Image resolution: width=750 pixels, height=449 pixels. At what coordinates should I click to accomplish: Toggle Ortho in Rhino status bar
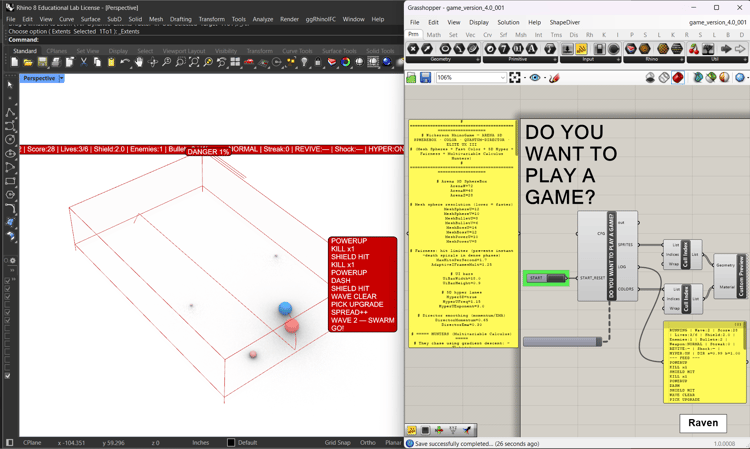click(x=367, y=443)
